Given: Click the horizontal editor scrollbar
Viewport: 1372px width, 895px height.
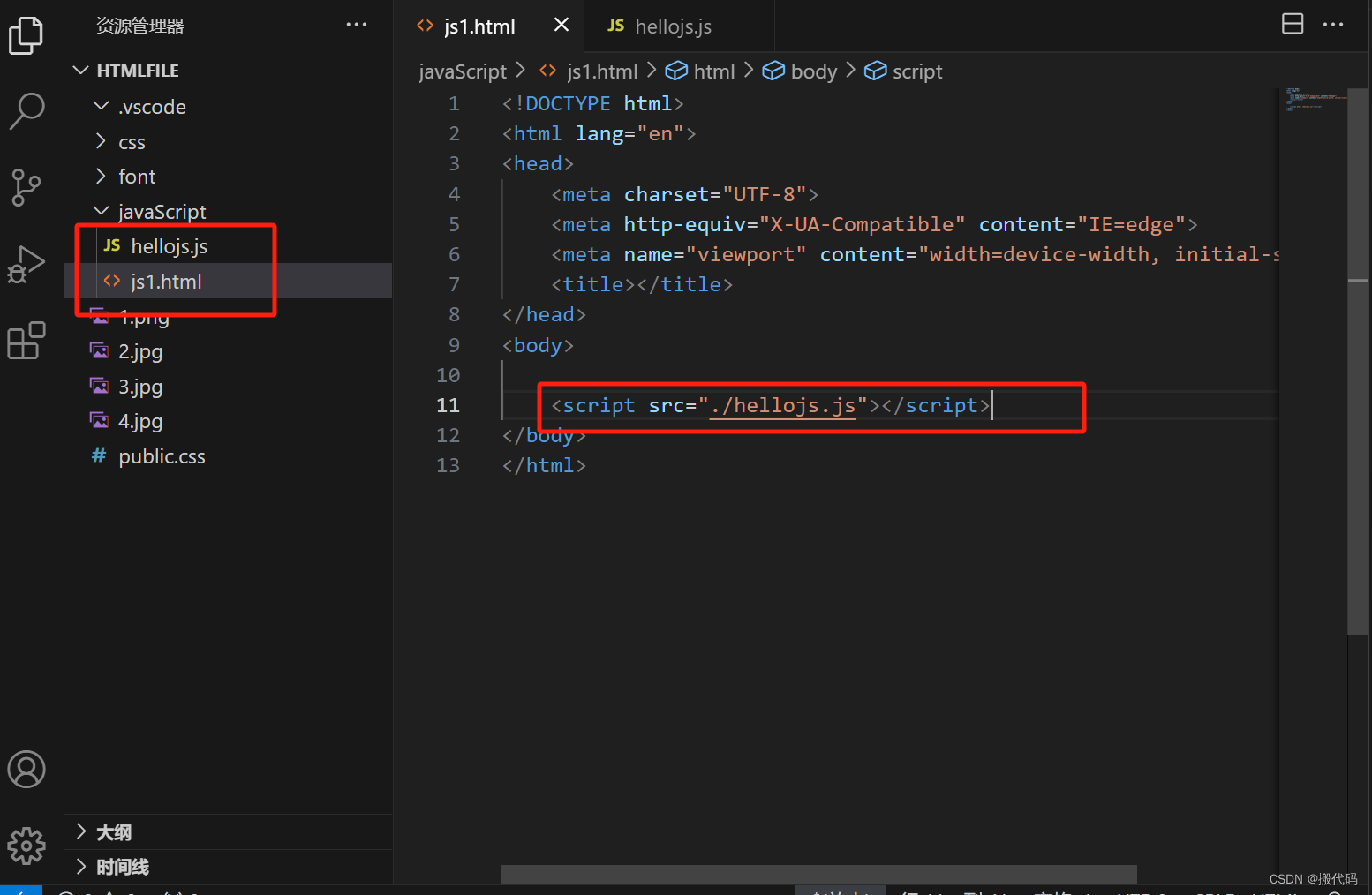Looking at the screenshot, I should (818, 874).
